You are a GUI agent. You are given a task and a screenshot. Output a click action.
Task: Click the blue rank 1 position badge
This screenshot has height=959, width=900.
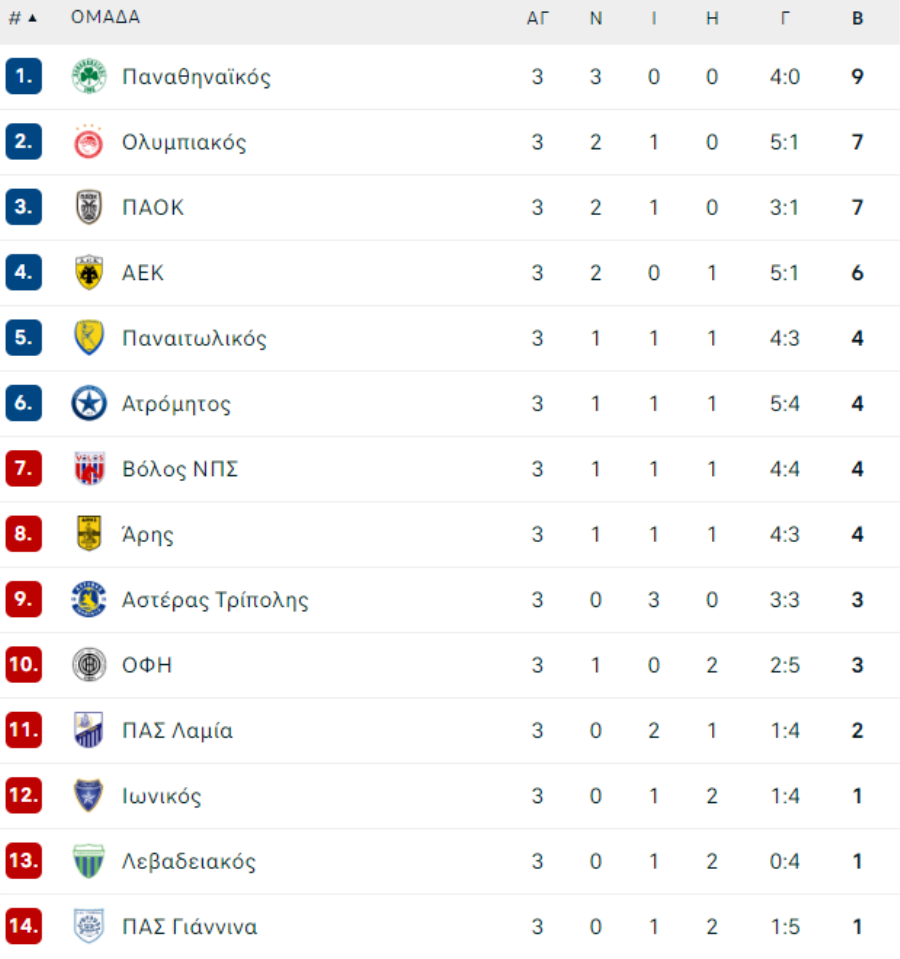click(x=24, y=76)
